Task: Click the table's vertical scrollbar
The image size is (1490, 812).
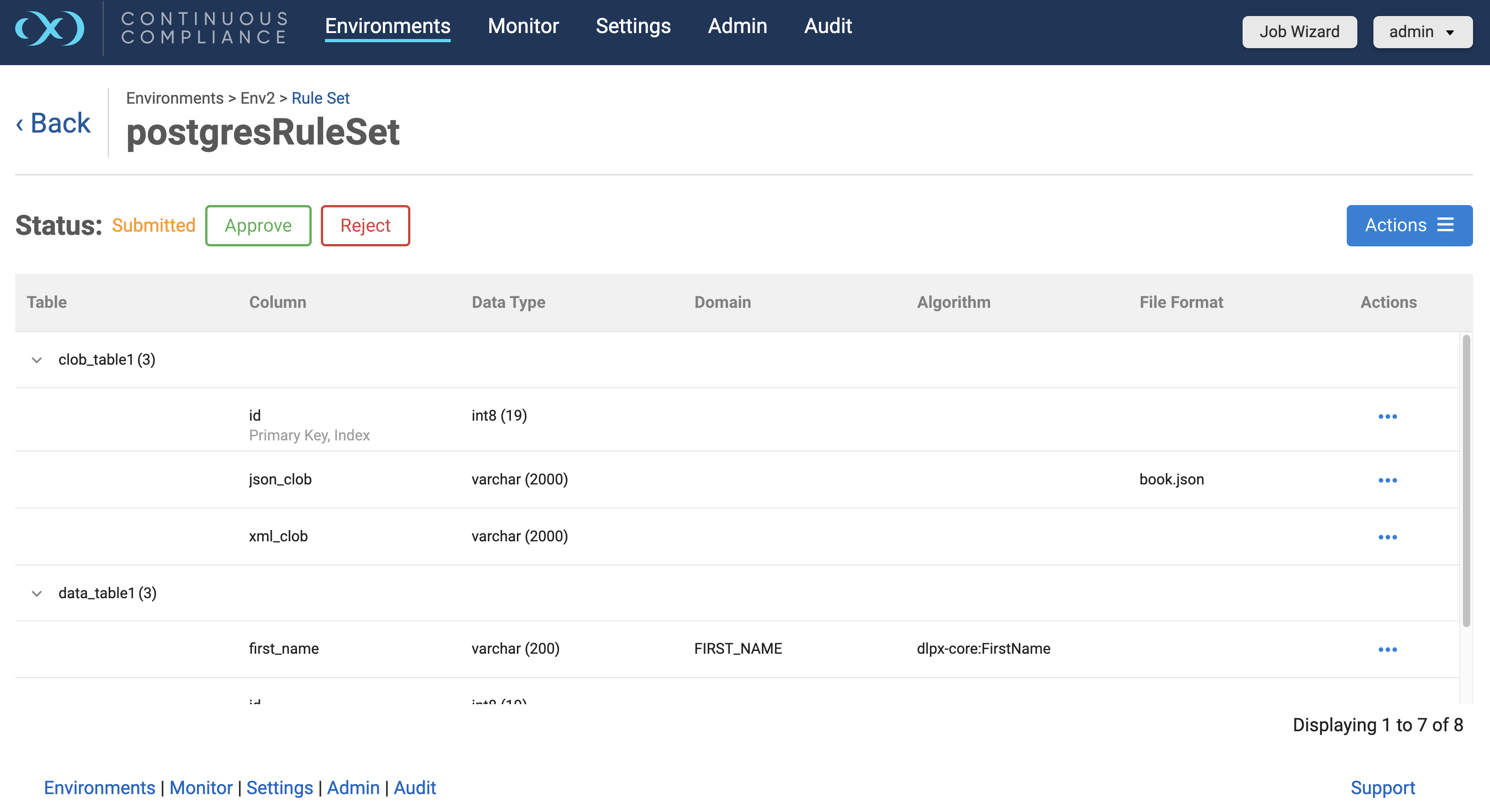Action: [x=1466, y=480]
